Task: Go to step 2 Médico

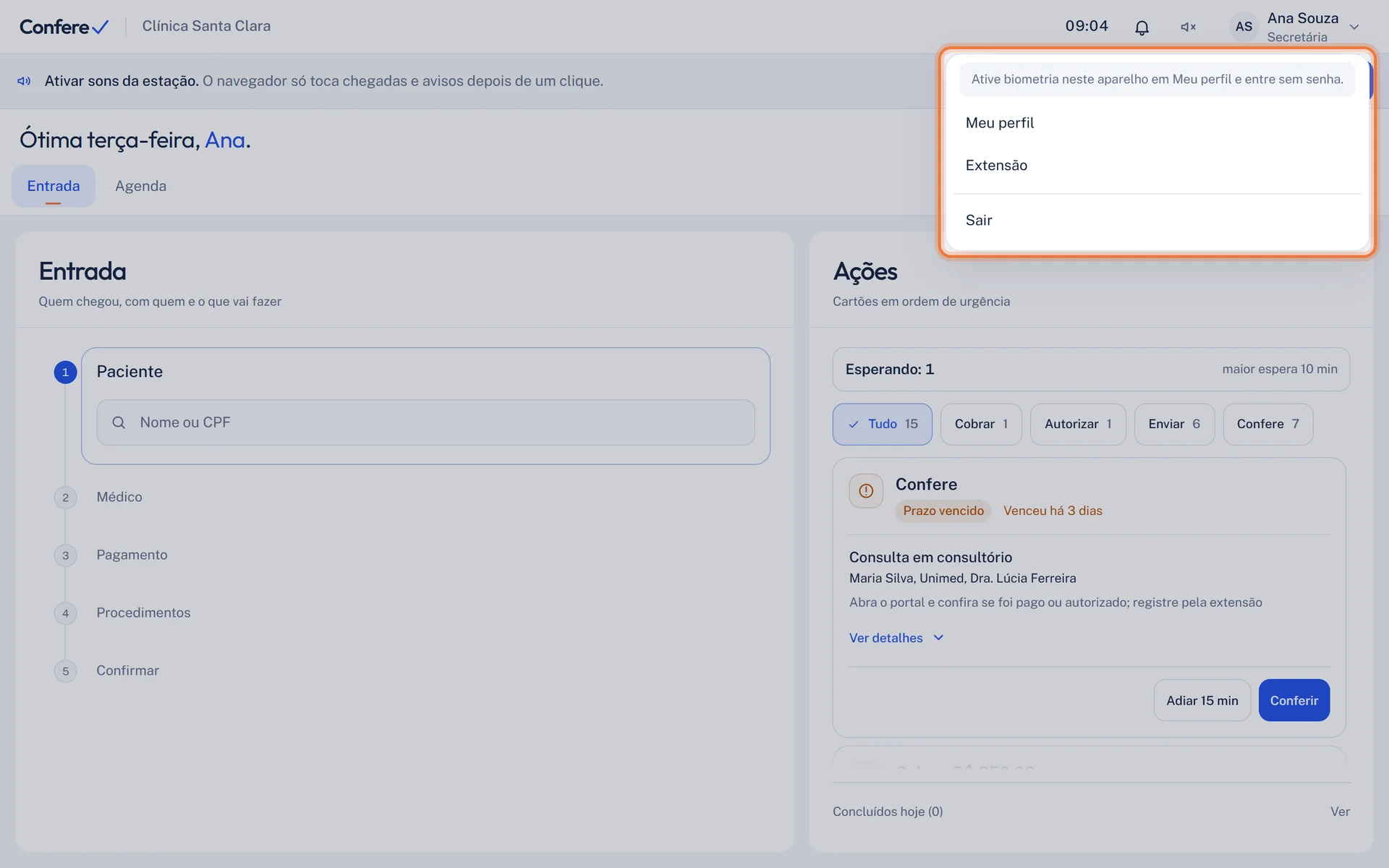Action: (x=119, y=497)
